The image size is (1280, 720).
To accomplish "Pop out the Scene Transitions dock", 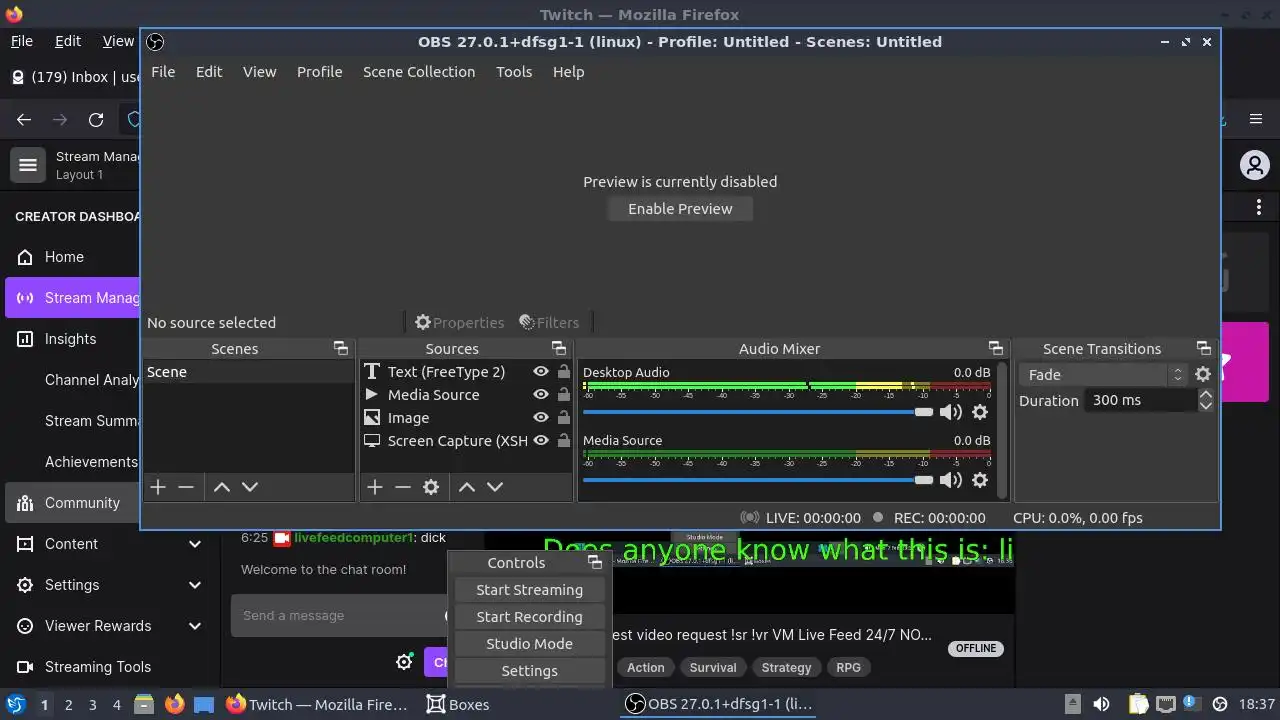I will pyautogui.click(x=1204, y=348).
